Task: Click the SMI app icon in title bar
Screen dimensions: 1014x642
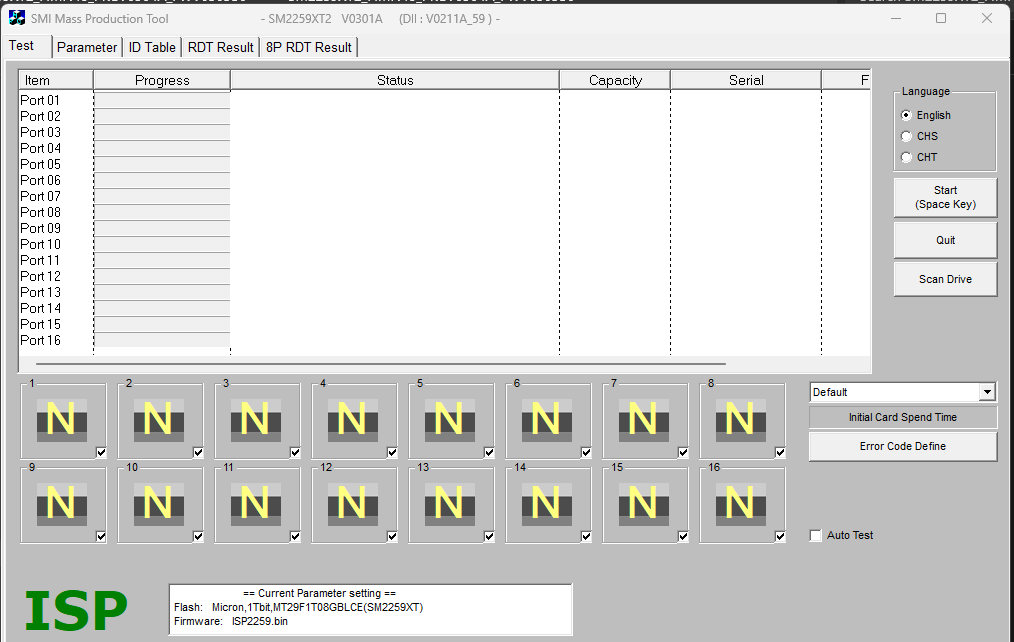Action: 17,18
